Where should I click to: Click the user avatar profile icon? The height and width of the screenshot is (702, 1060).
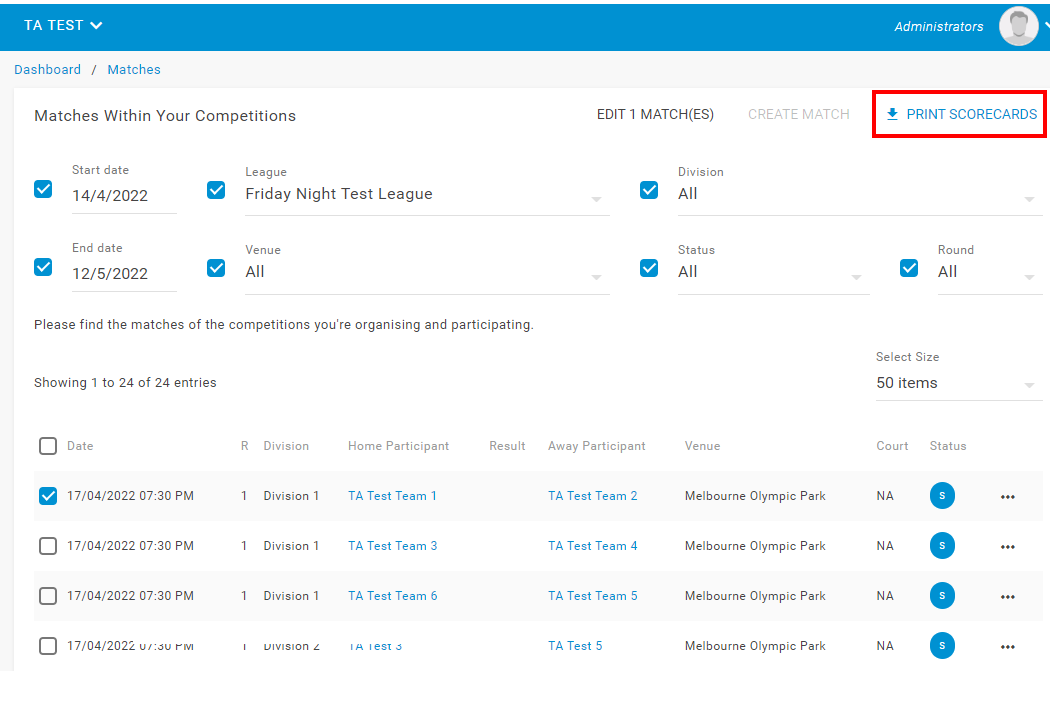(x=1018, y=27)
